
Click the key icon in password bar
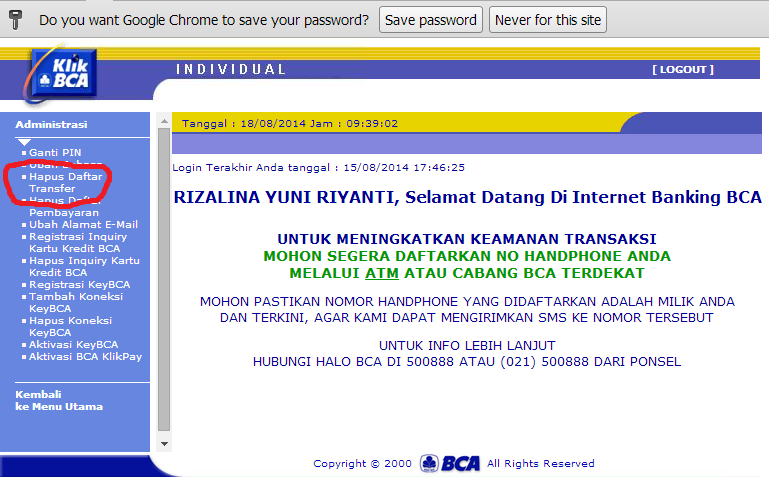tap(16, 20)
